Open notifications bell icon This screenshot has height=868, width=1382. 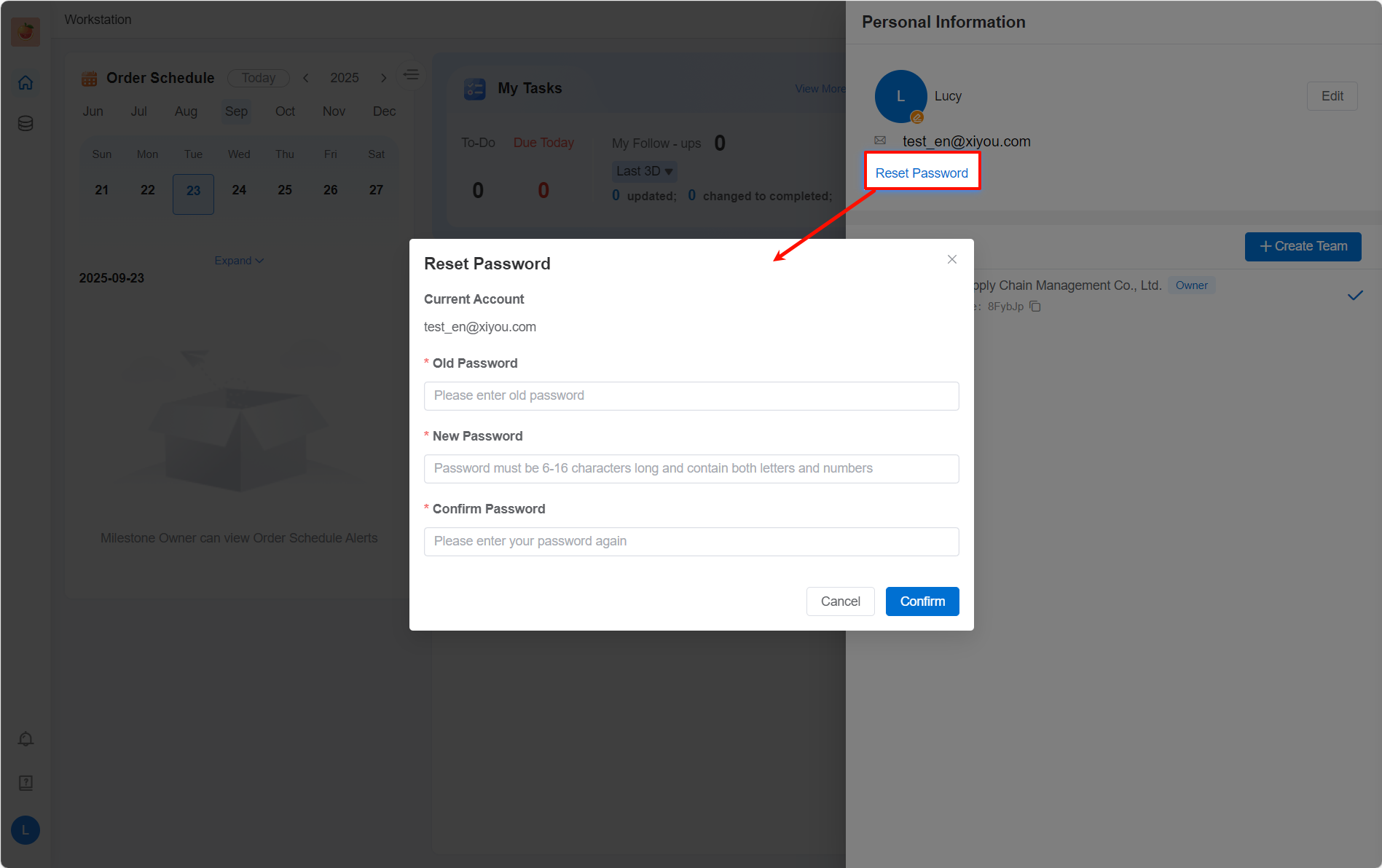pyautogui.click(x=25, y=739)
